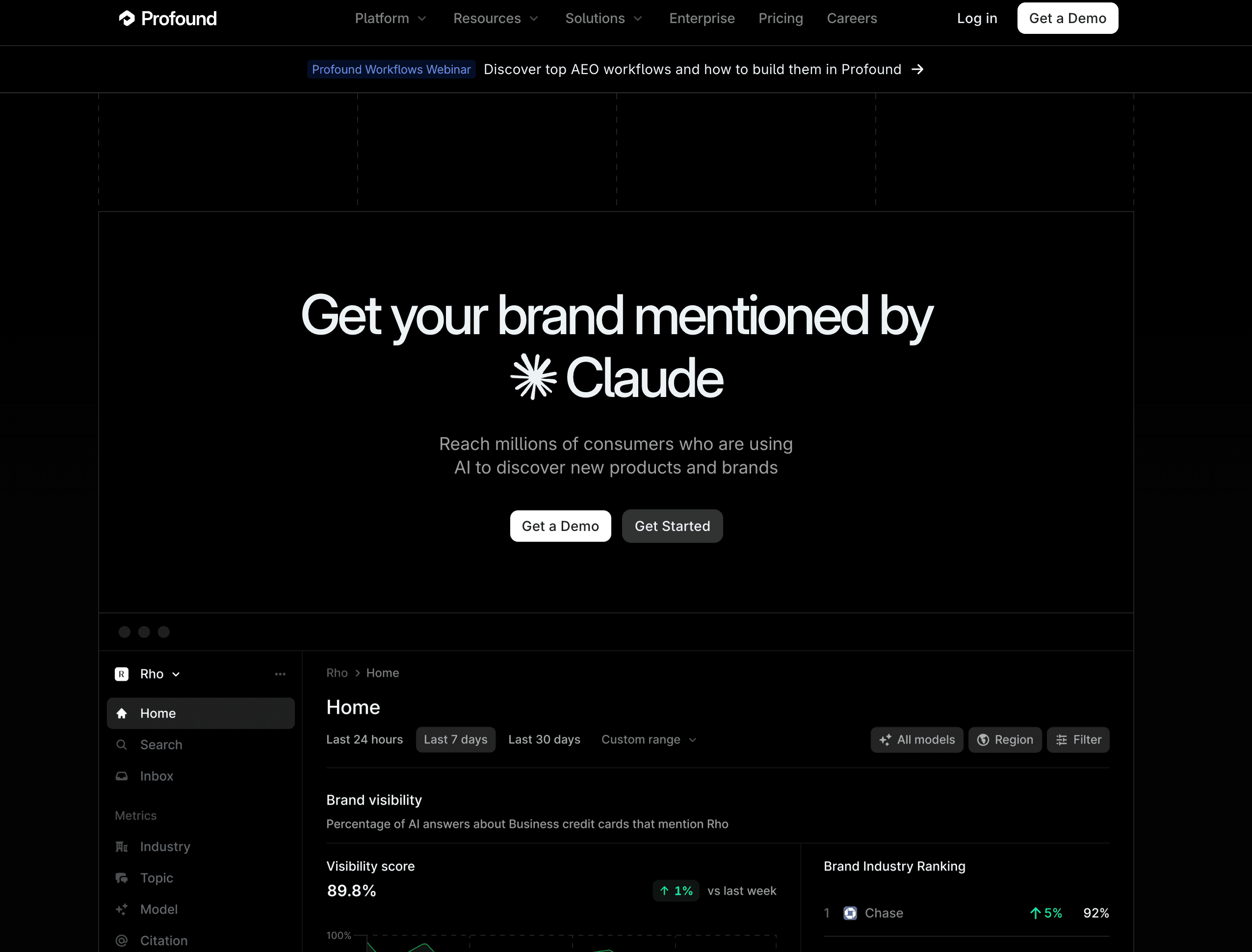Select the Last 30 days time range

(x=544, y=740)
